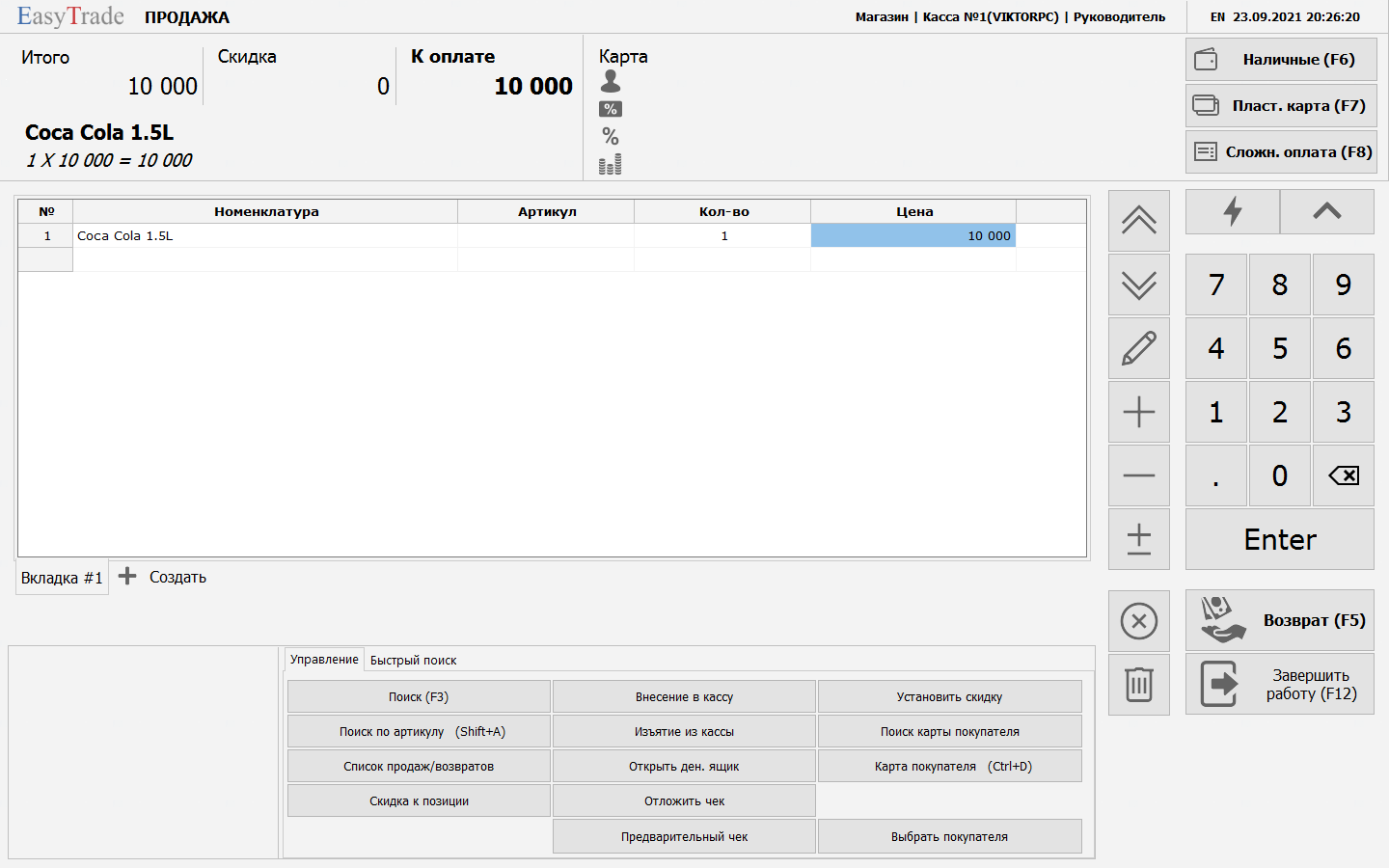Click the quantity cell showing 1
This screenshot has width=1389, height=868.
pyautogui.click(x=723, y=235)
